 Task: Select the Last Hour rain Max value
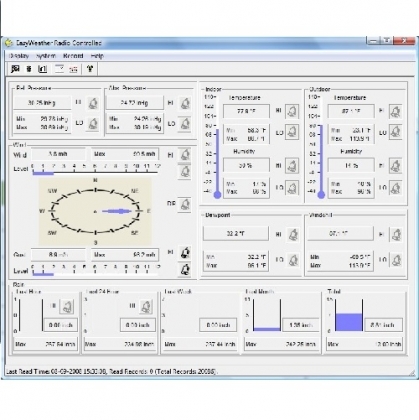click(45, 344)
